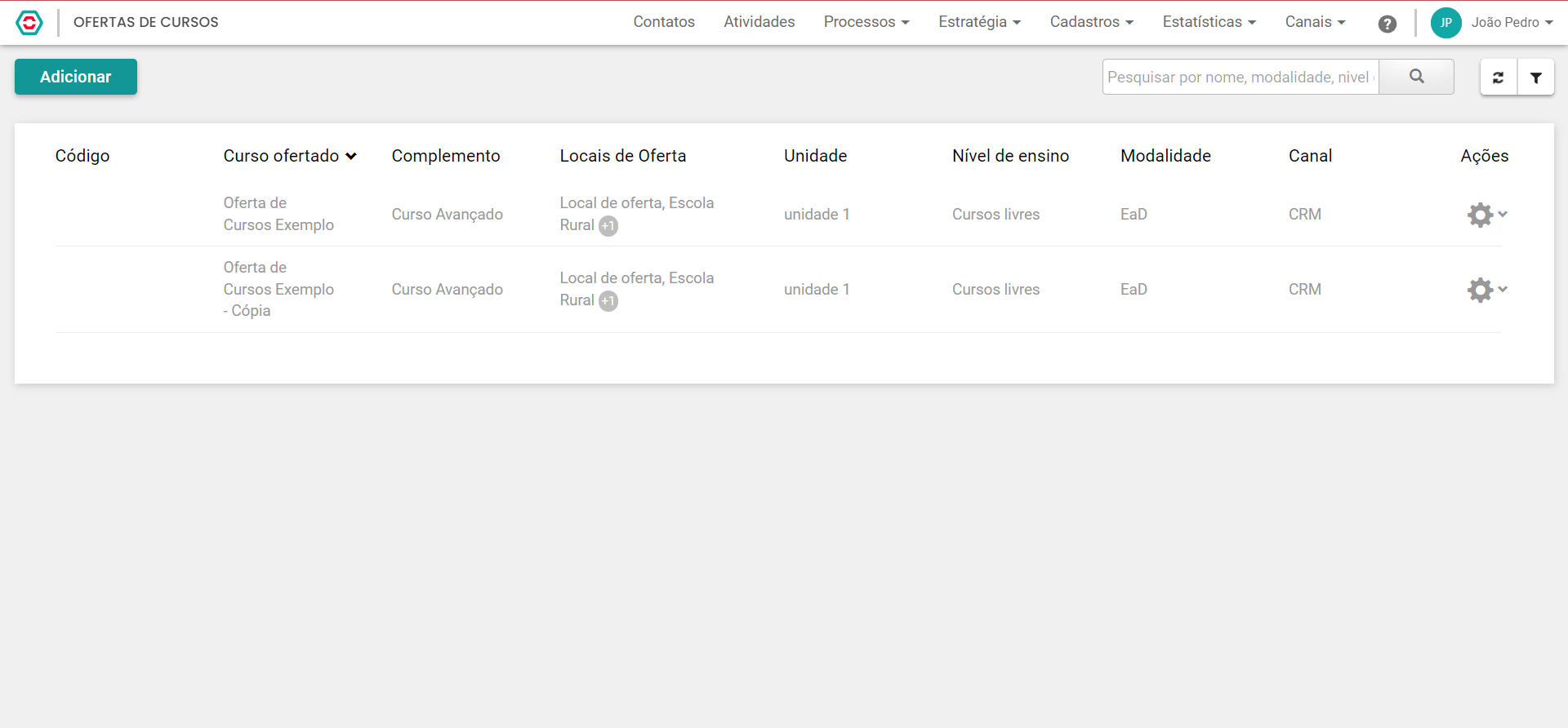
Task: Open the help question mark icon
Action: point(1387,24)
